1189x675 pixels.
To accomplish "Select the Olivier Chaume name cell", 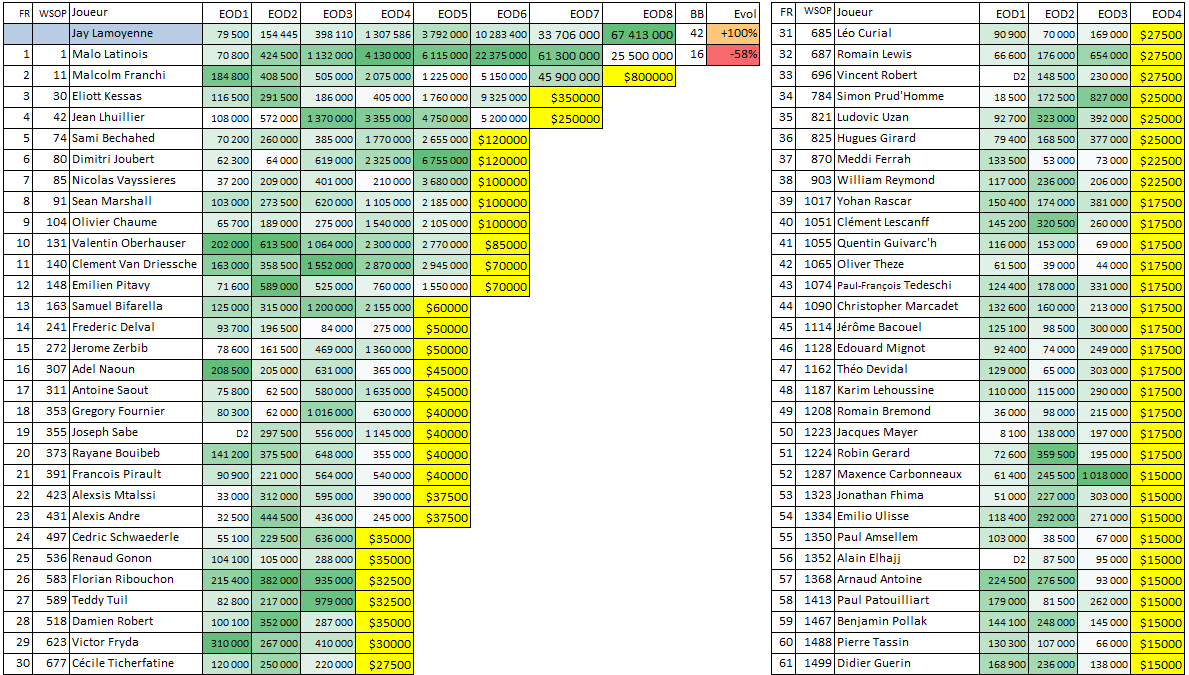I will 136,223.
